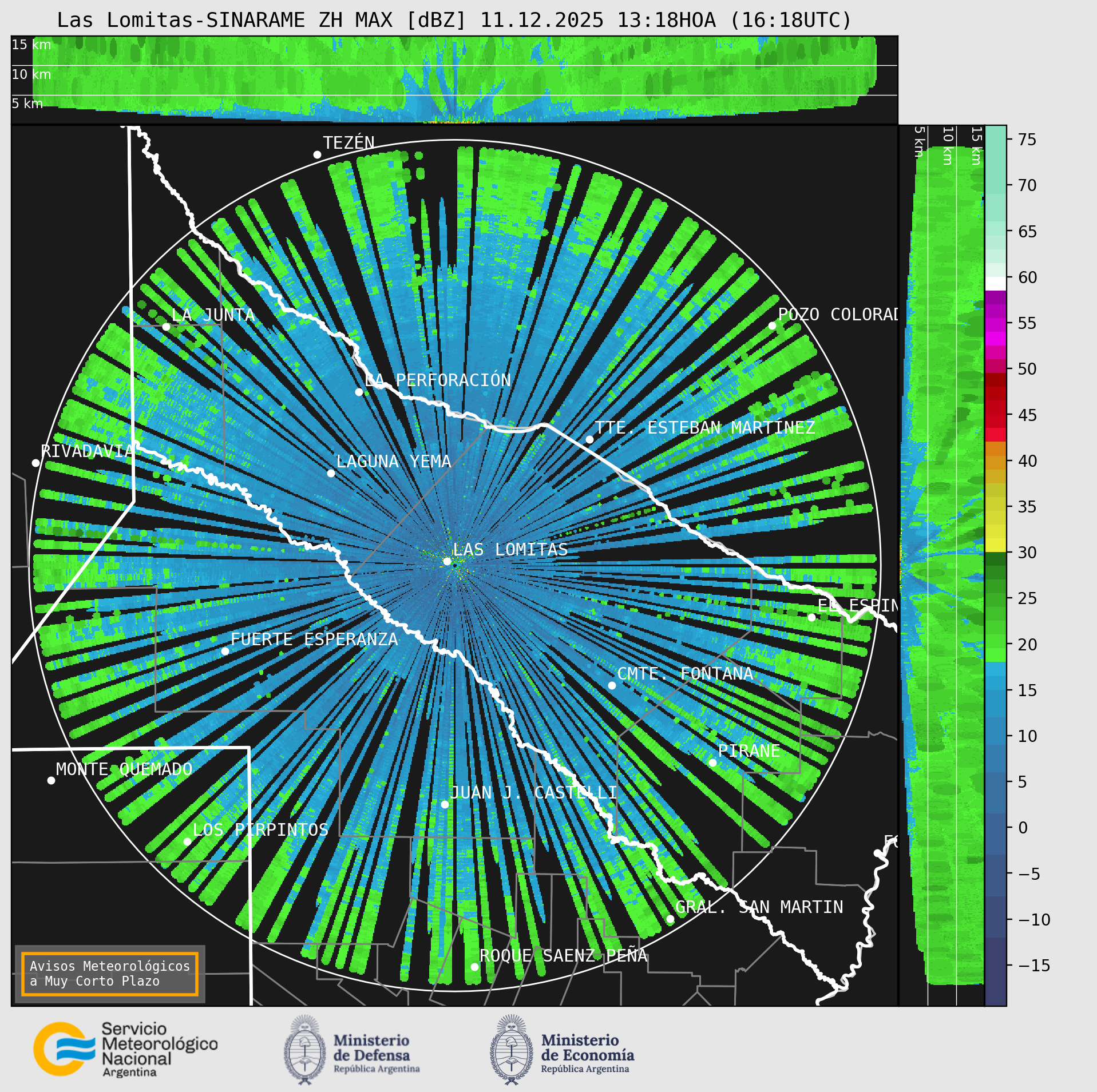Click the radar image title text
Viewport: 1097px width, 1092px height.
pos(454,21)
